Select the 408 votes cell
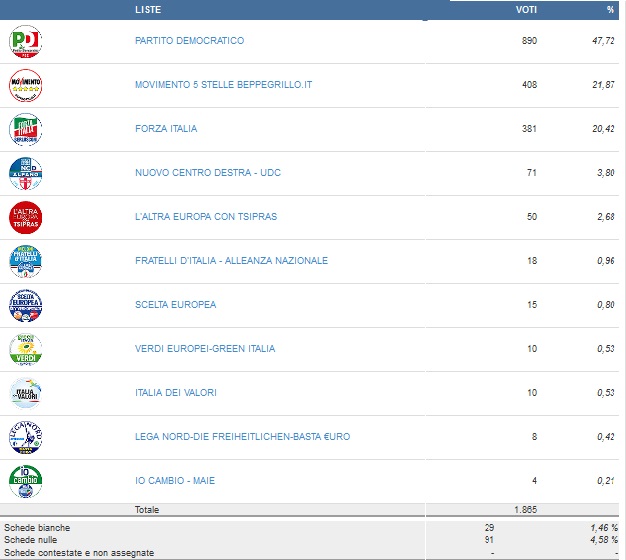This screenshot has height=560, width=626. [x=529, y=85]
